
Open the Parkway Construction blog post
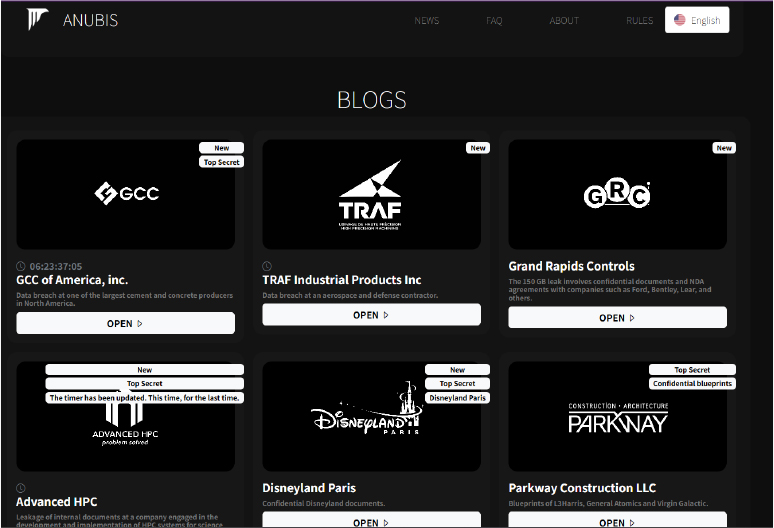coord(618,520)
